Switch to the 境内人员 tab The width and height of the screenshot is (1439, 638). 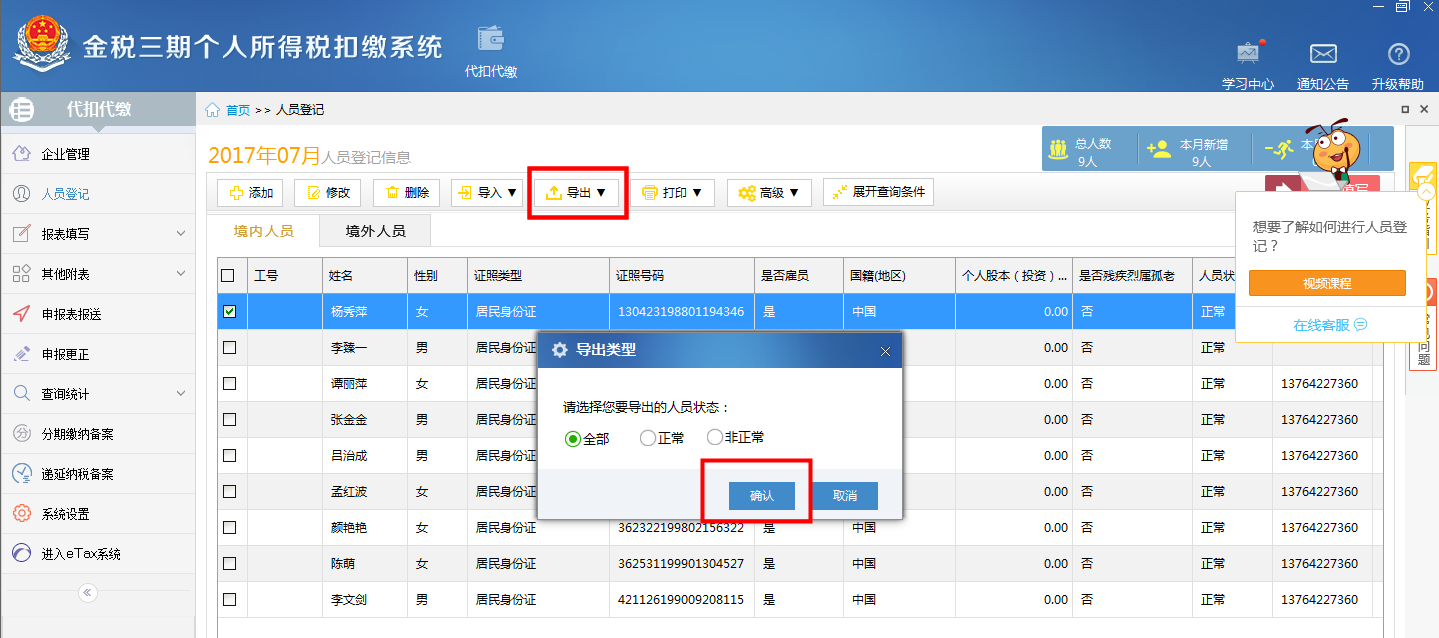(x=263, y=231)
